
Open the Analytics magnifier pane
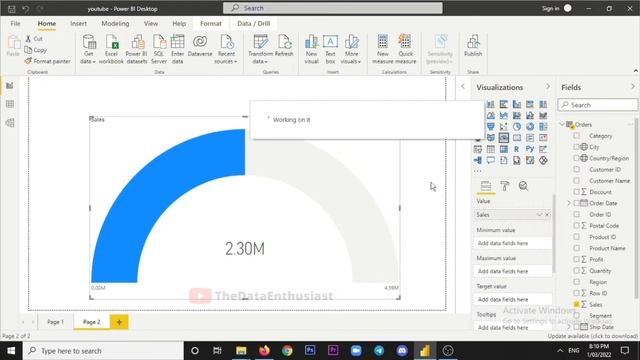point(523,186)
